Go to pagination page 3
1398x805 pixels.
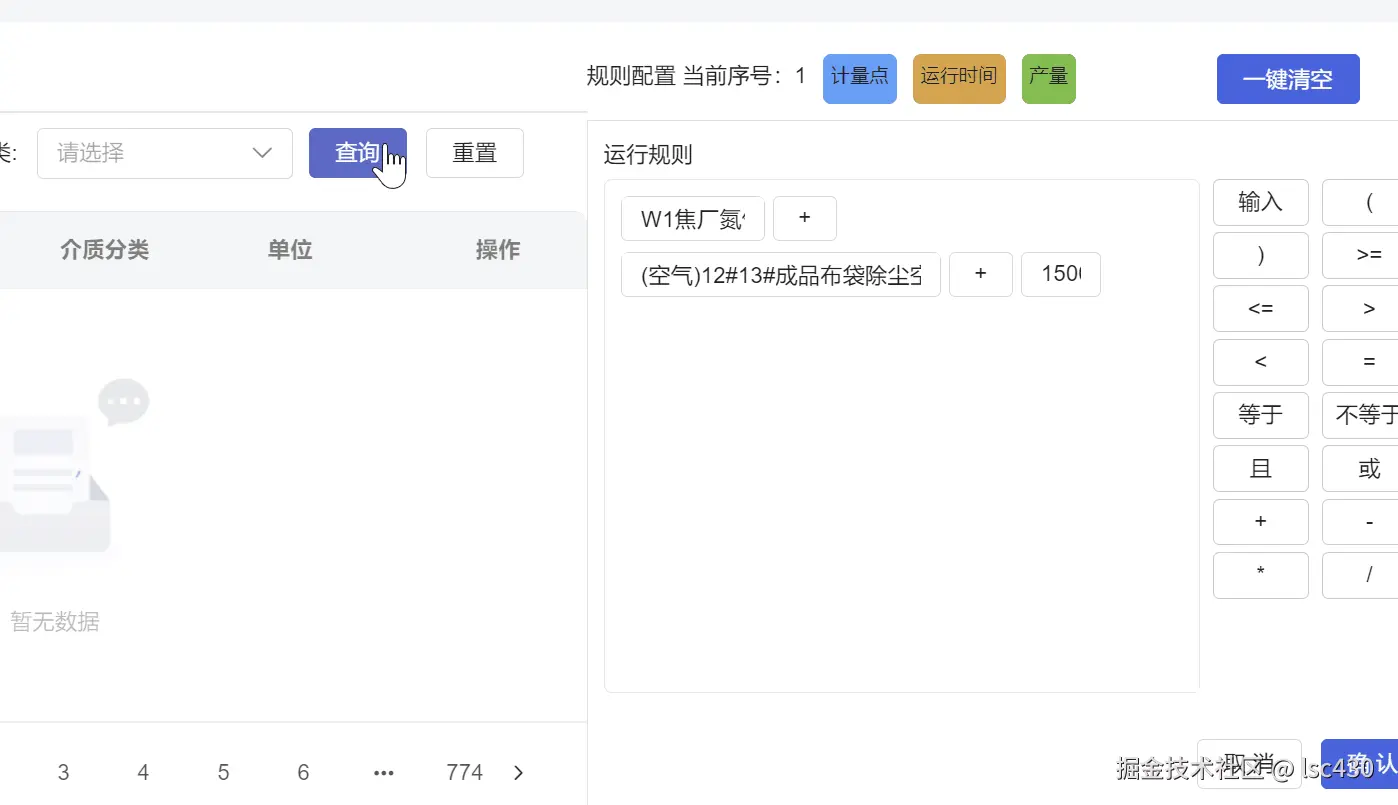point(64,772)
